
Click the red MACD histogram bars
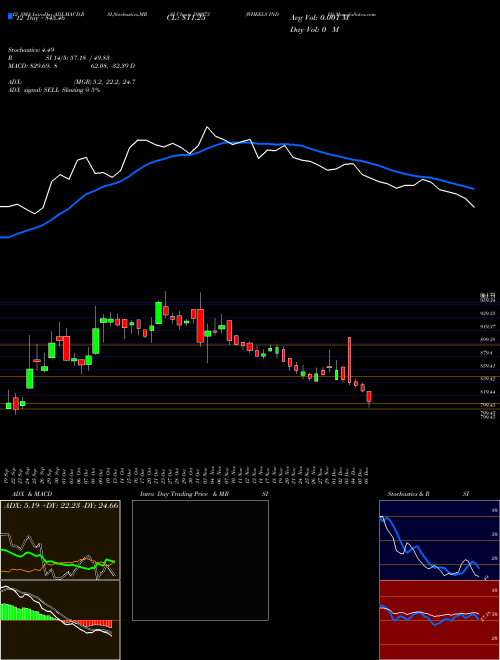(88, 623)
